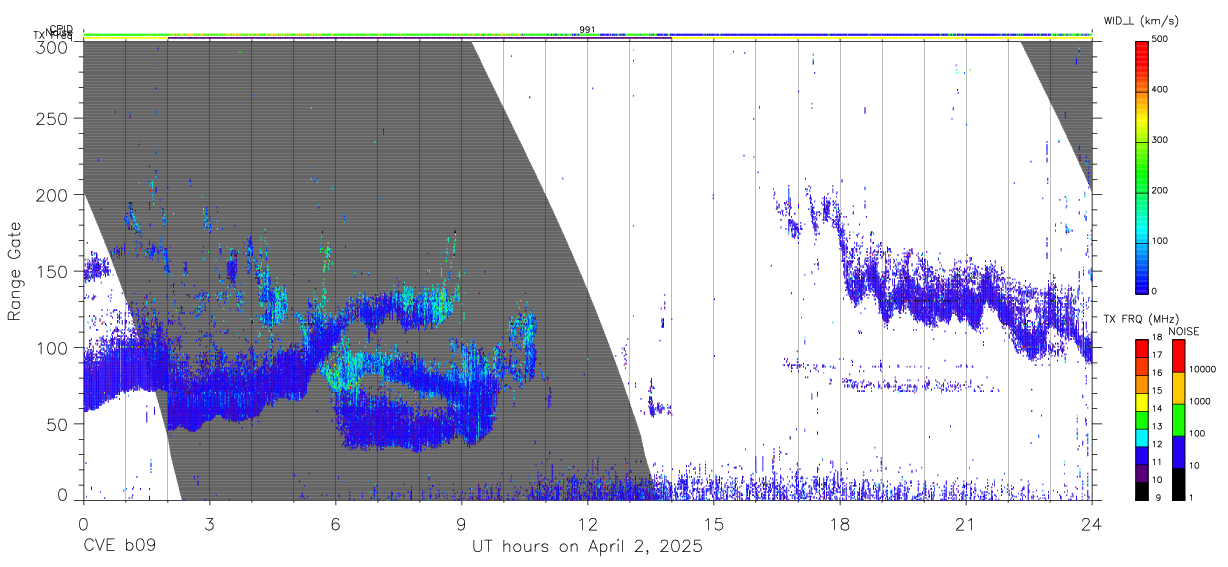Click the '500' label on WID color bar
Image resolution: width=1228 pixels, height=567 pixels.
click(x=1160, y=40)
